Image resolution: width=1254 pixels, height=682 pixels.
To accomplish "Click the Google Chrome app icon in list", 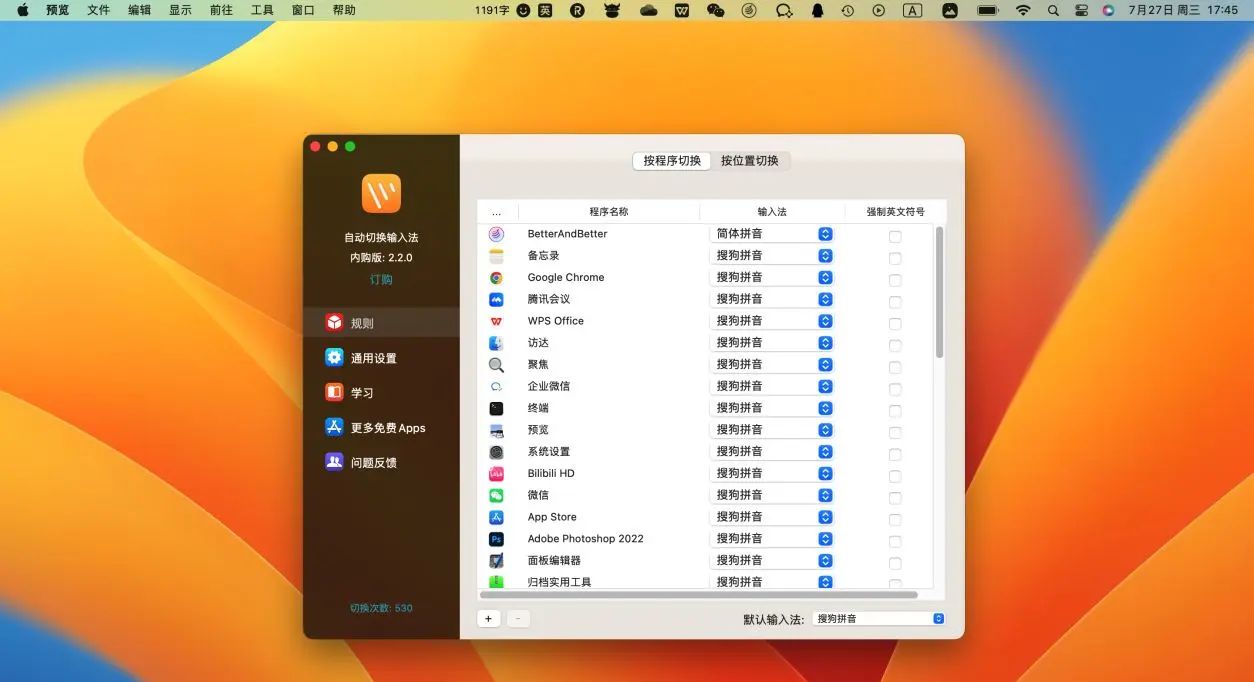I will click(x=497, y=277).
